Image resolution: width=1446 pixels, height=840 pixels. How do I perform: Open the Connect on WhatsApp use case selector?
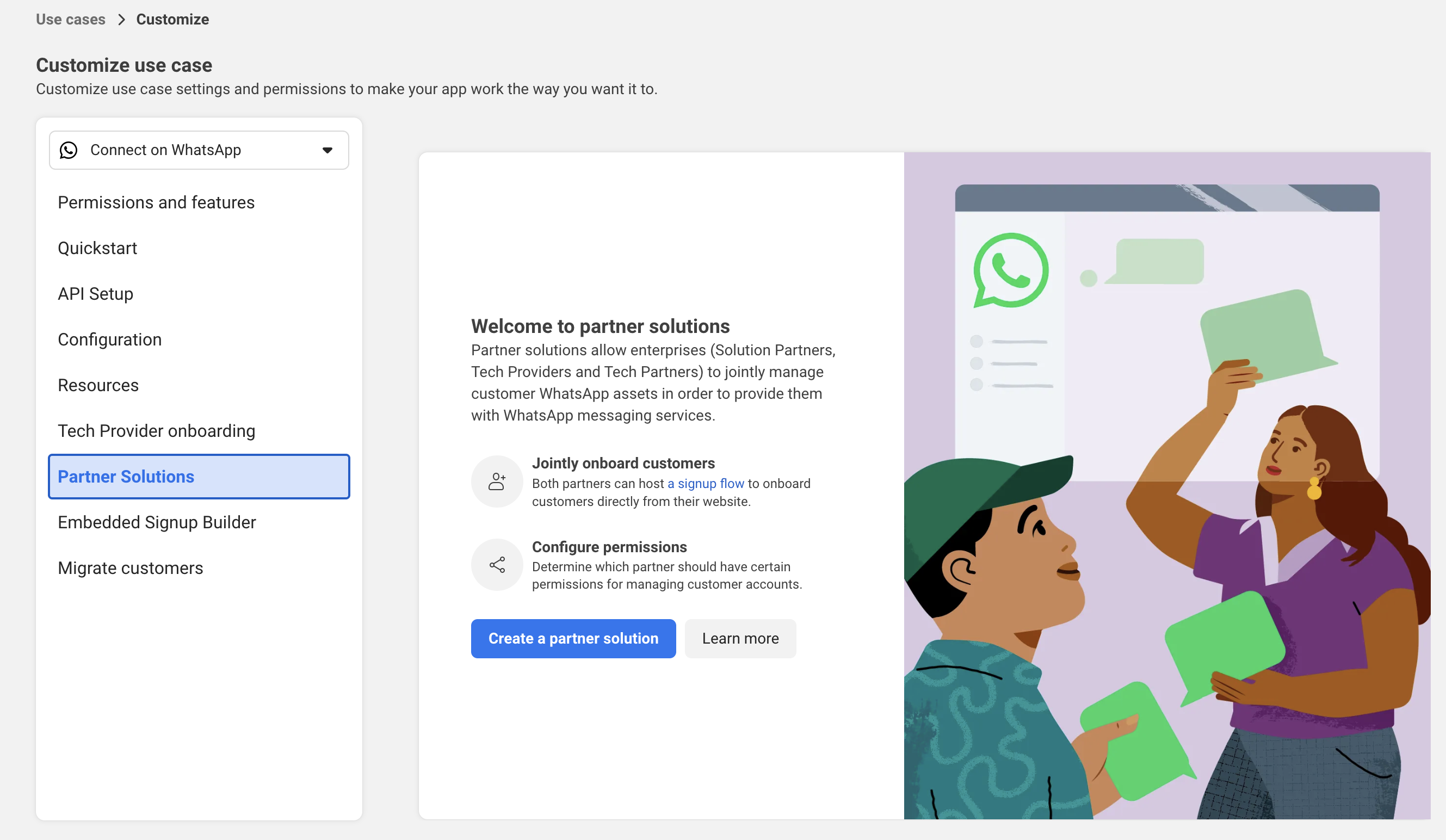coord(199,150)
